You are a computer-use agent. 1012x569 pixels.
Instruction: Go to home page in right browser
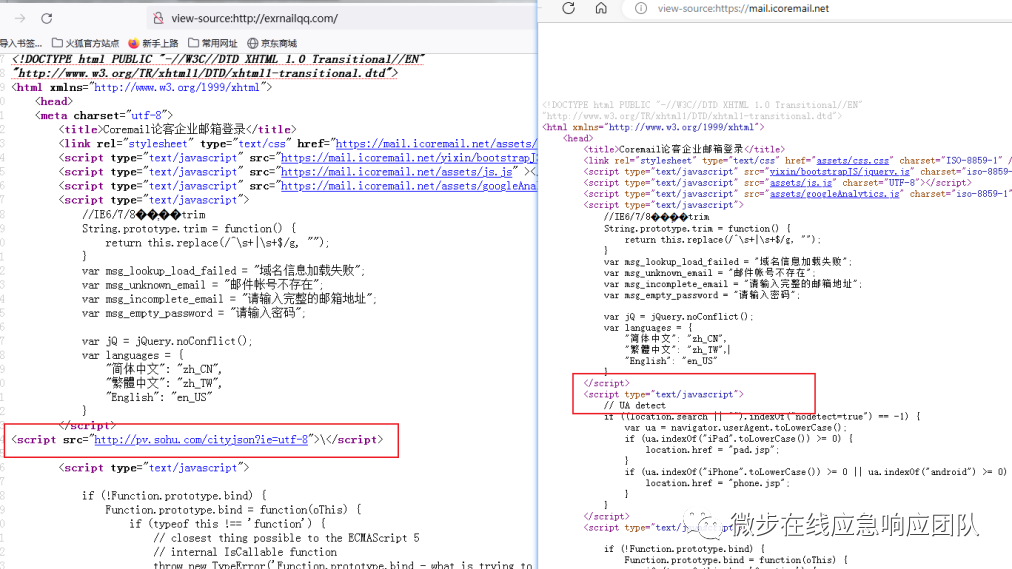tap(601, 8)
